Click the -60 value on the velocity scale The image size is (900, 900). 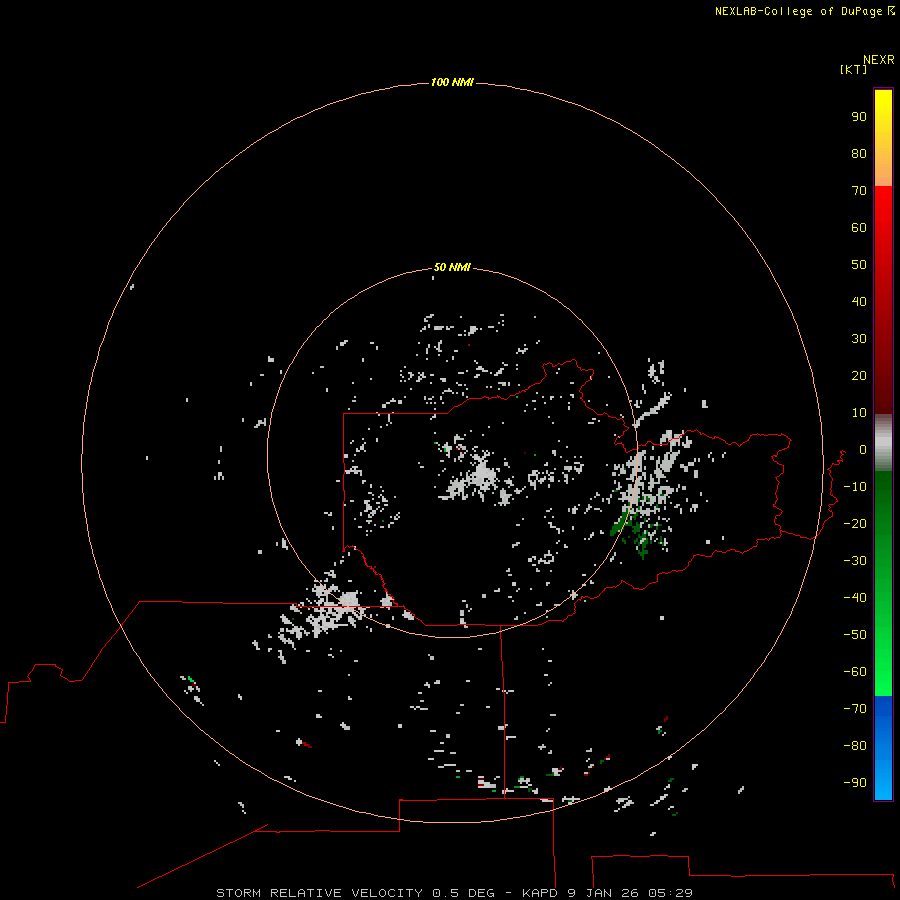855,672
